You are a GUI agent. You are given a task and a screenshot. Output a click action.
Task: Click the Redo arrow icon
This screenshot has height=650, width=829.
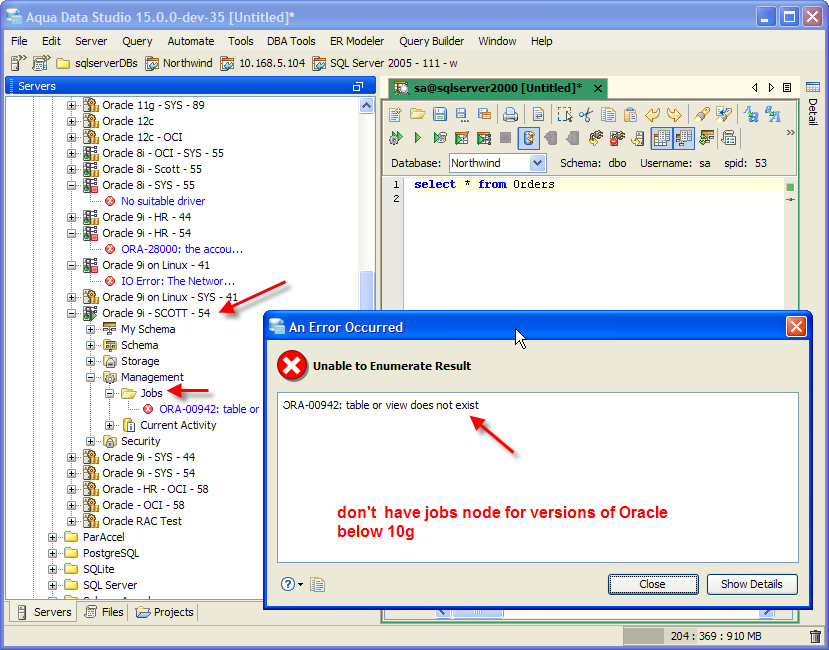[x=674, y=114]
